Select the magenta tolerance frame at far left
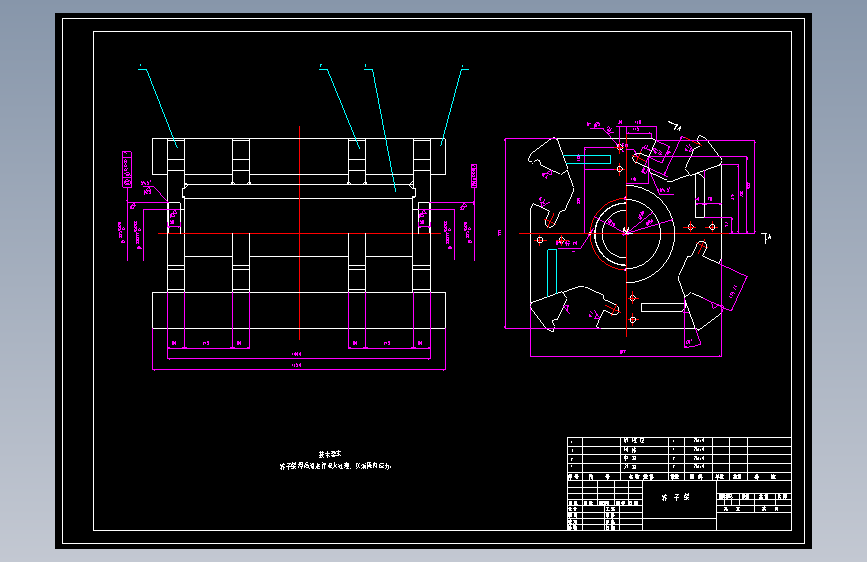 pyautogui.click(x=127, y=169)
